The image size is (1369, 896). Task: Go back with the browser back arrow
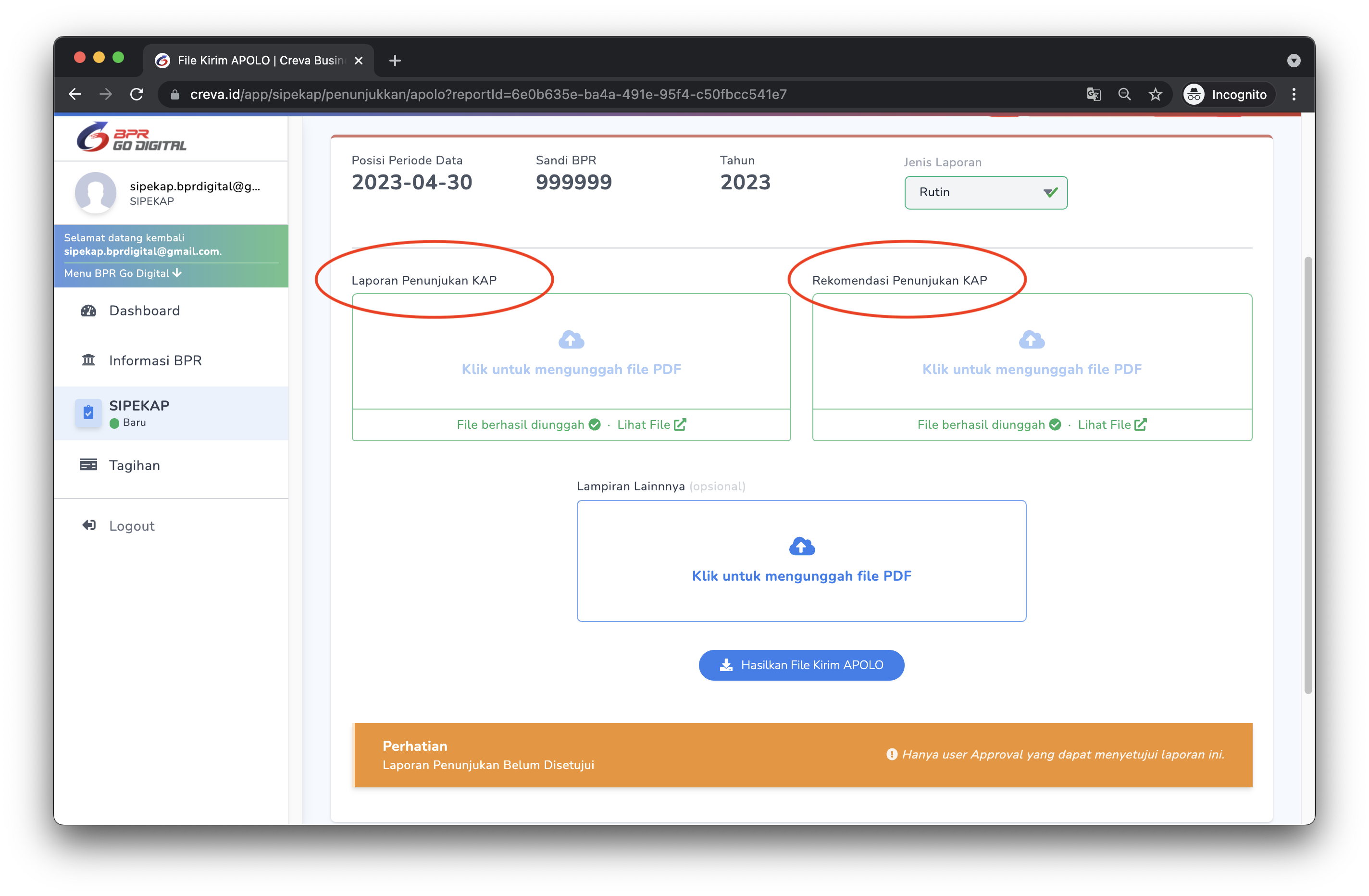[75, 94]
